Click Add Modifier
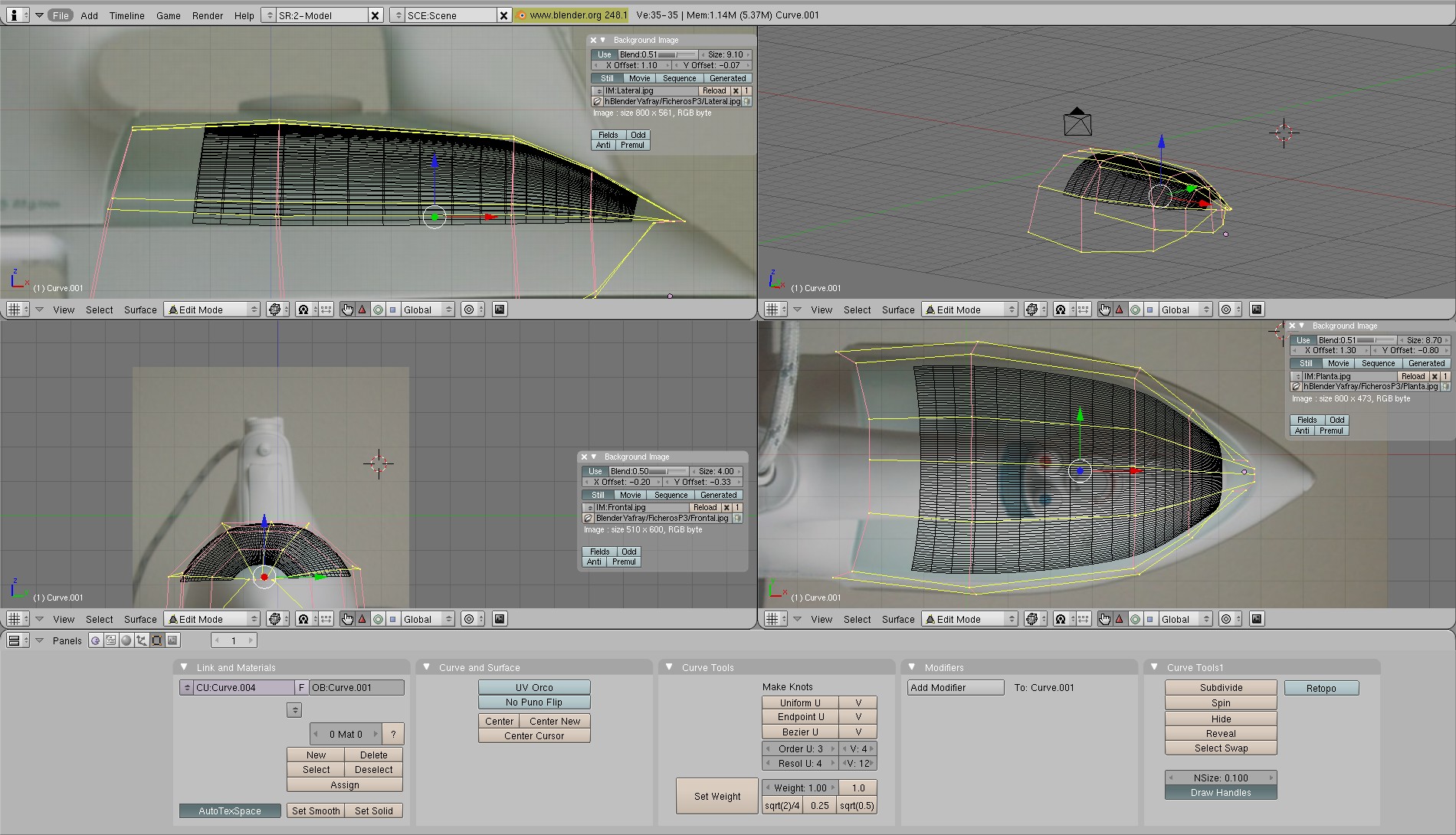 coord(956,688)
